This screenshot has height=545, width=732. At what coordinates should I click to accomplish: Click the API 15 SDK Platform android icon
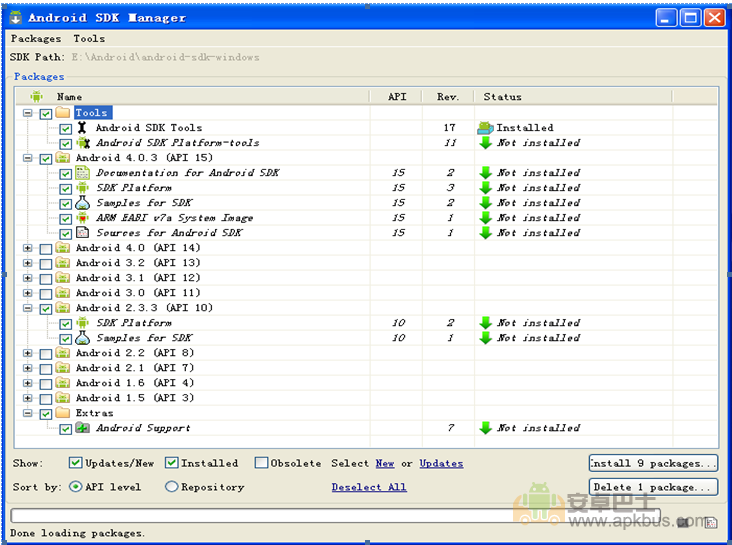coord(83,188)
